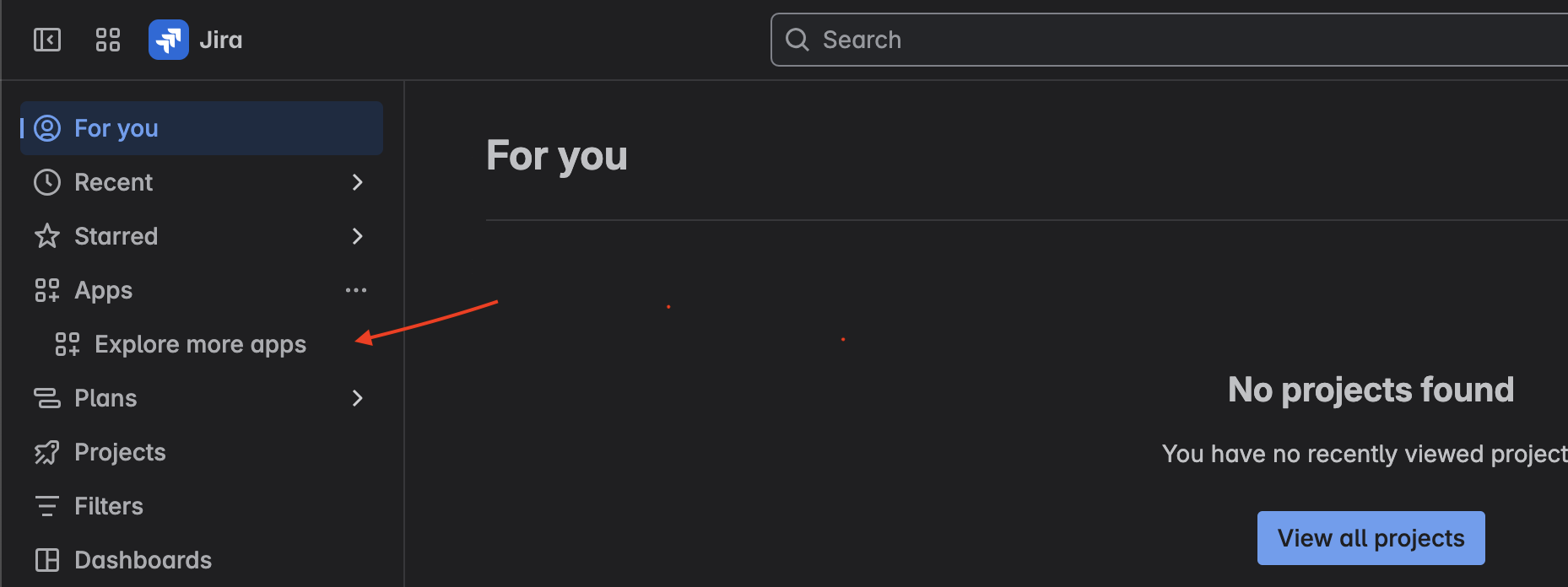The height and width of the screenshot is (587, 1568).
Task: Click the search magnifier icon
Action: pyautogui.click(x=797, y=39)
